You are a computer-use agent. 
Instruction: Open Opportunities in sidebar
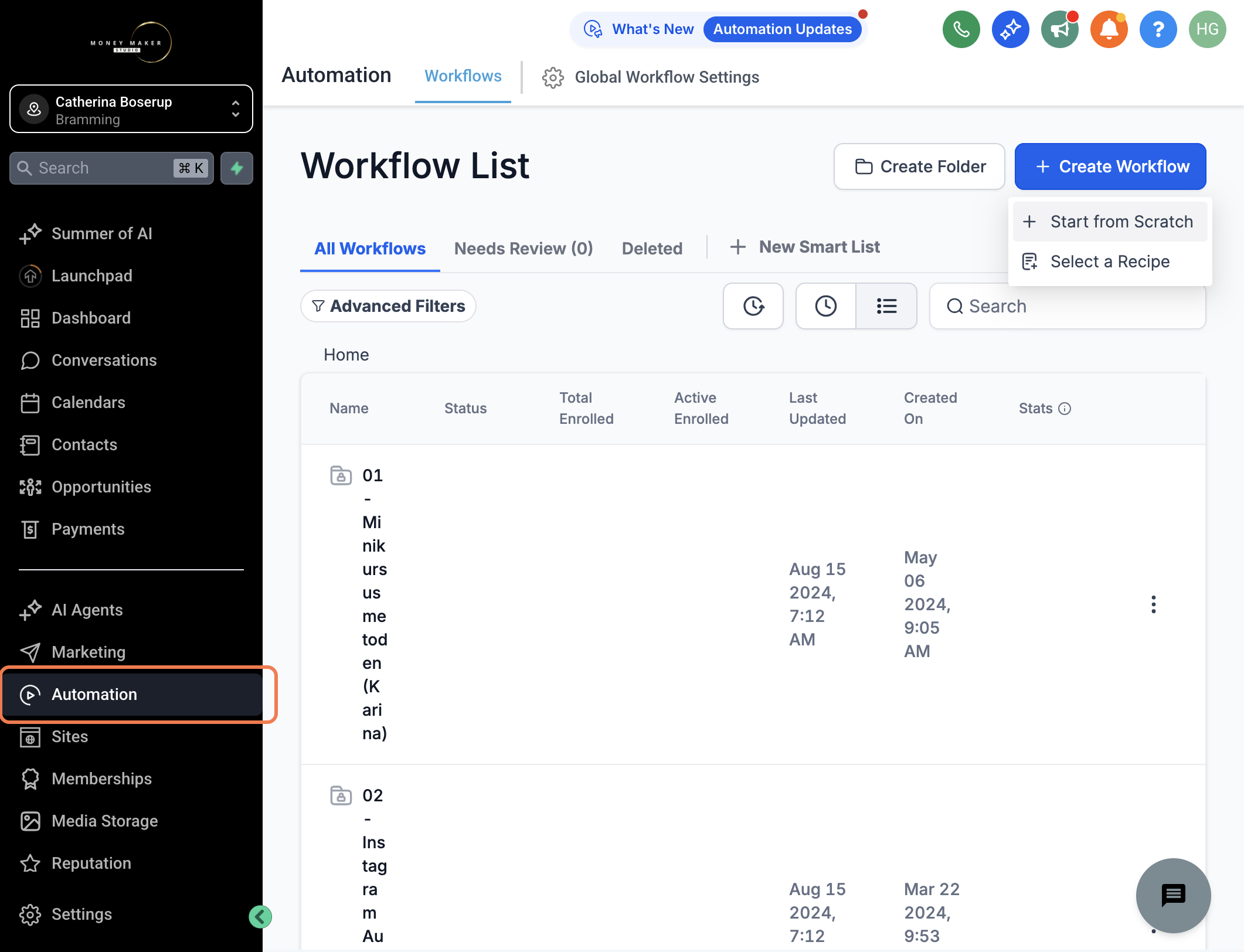[x=131, y=487]
